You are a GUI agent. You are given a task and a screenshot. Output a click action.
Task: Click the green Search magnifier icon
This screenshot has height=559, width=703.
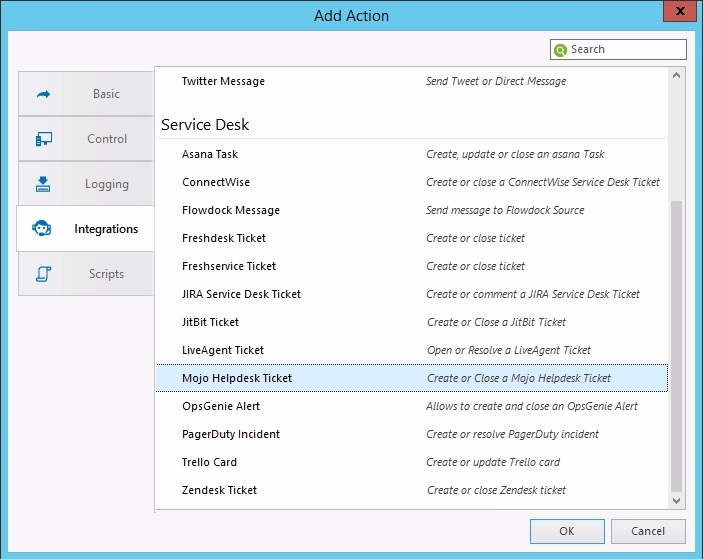(x=560, y=50)
